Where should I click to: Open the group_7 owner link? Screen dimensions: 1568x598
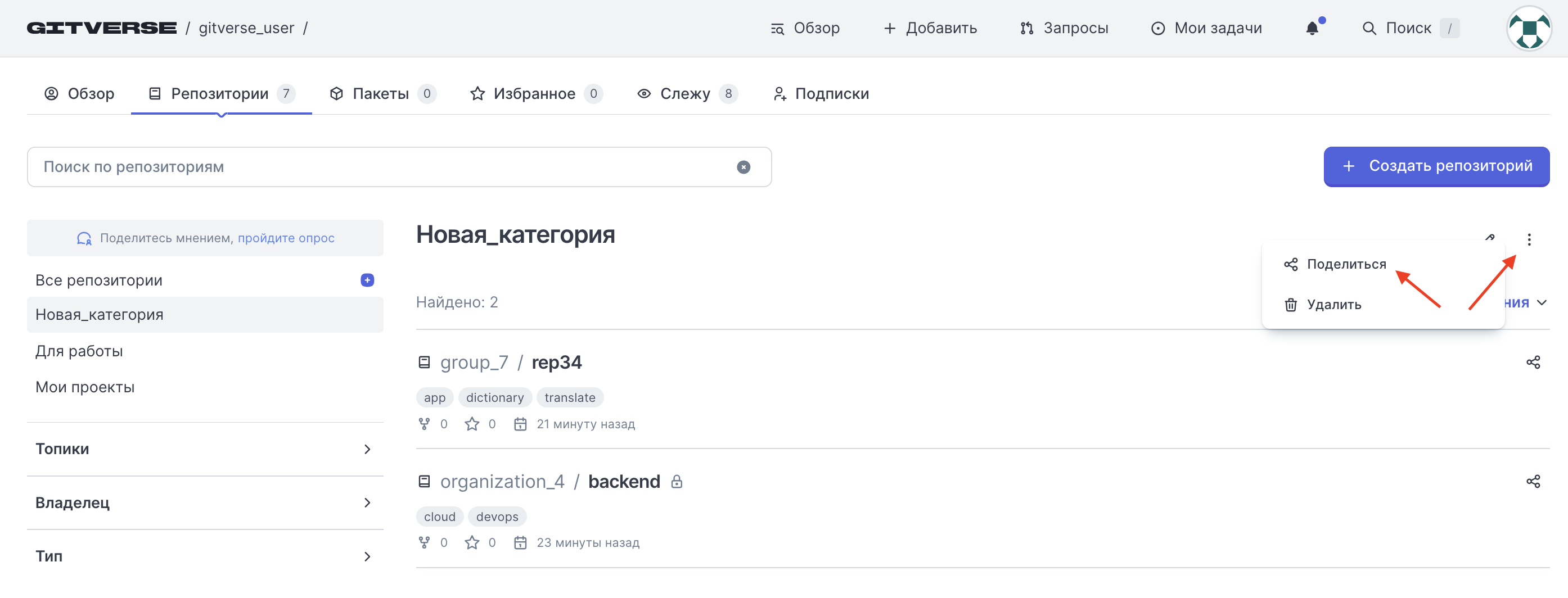[x=474, y=363]
